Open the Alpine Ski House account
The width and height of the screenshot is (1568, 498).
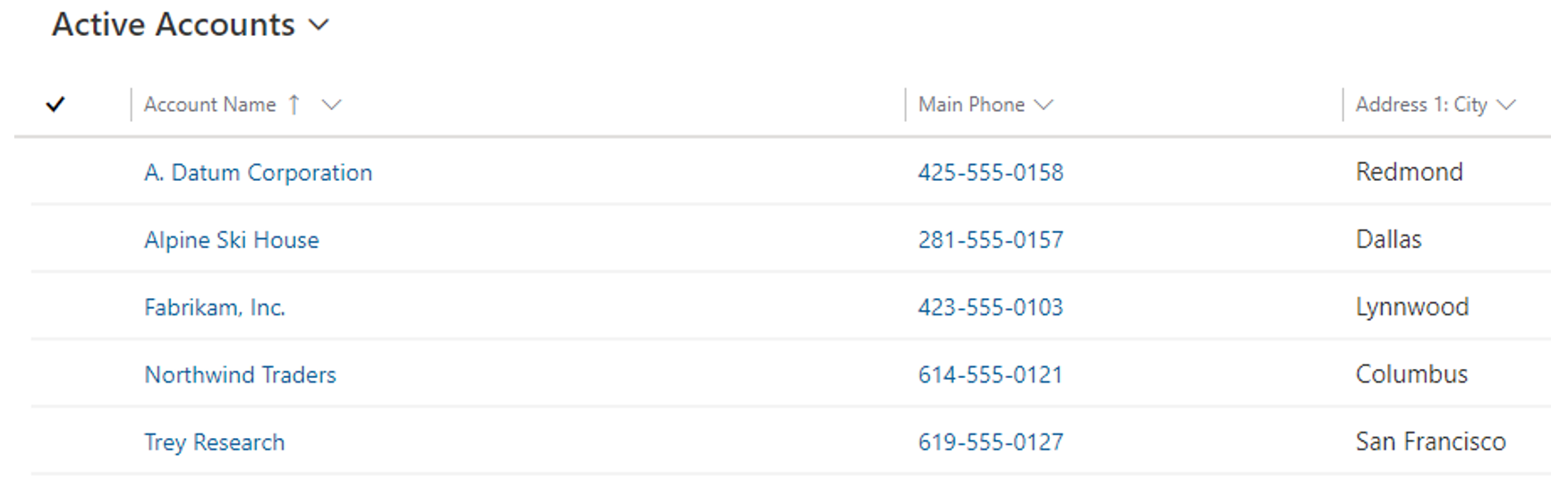pos(232,240)
